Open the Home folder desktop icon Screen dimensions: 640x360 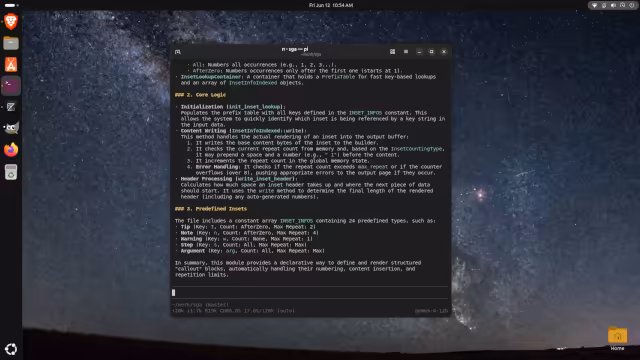617,338
